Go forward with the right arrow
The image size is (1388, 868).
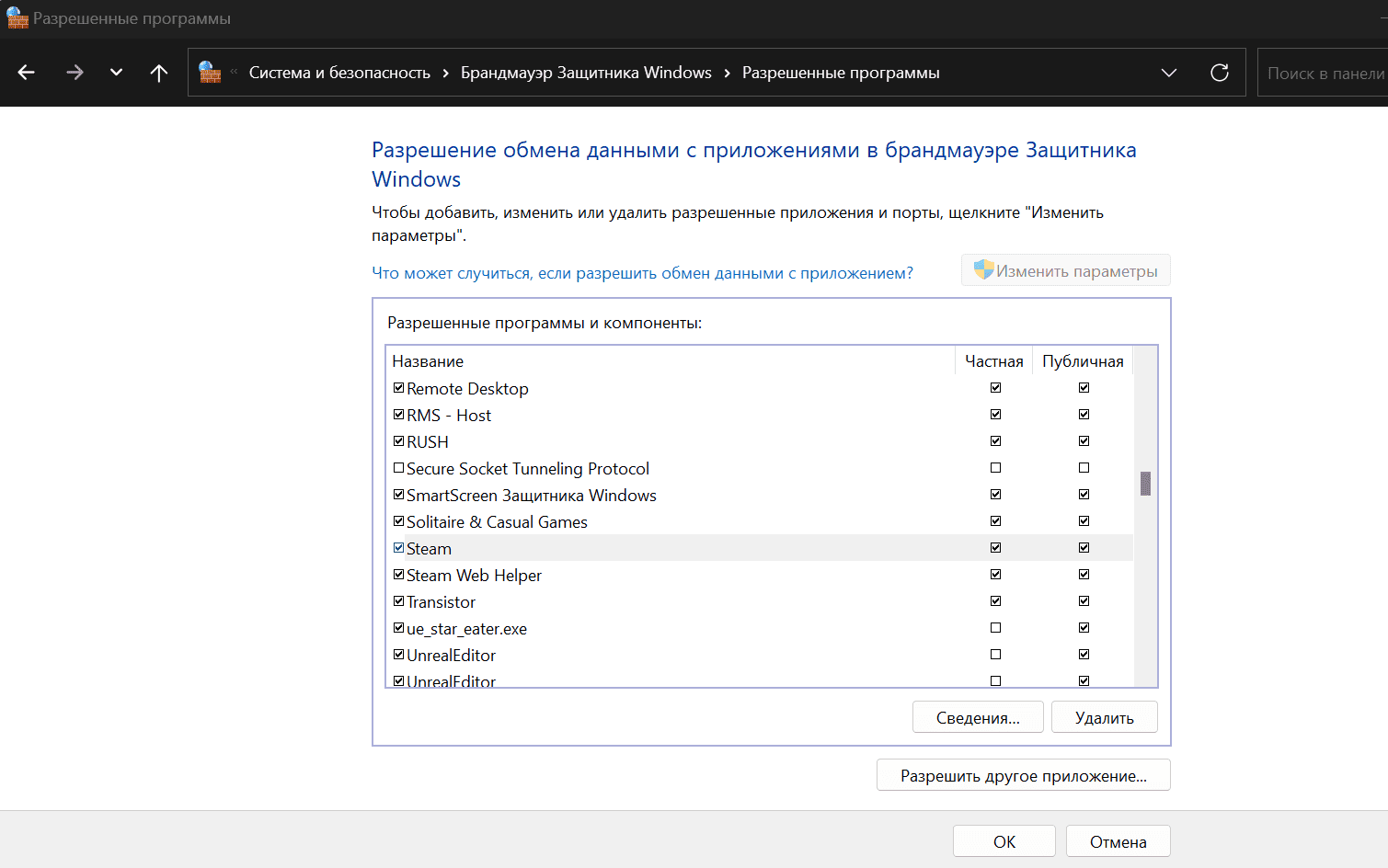click(x=75, y=73)
